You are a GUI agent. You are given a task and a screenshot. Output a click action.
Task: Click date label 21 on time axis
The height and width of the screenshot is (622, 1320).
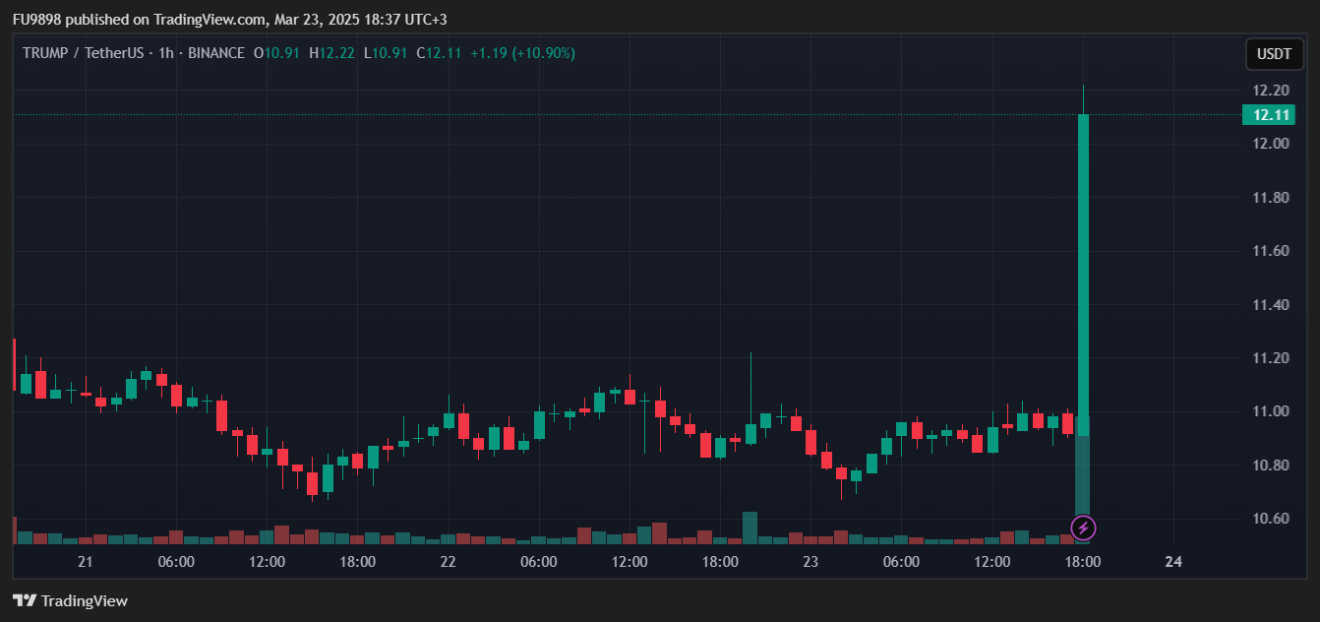click(x=85, y=562)
